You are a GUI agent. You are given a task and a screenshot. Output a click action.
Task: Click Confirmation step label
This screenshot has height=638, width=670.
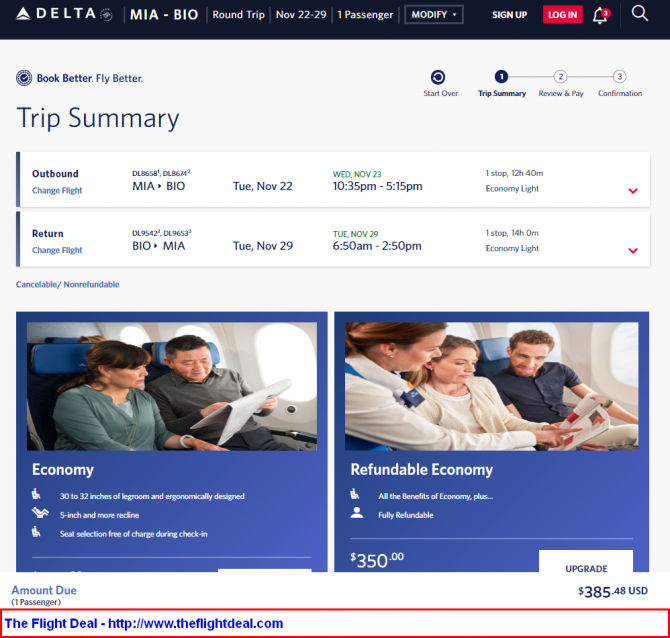620,93
